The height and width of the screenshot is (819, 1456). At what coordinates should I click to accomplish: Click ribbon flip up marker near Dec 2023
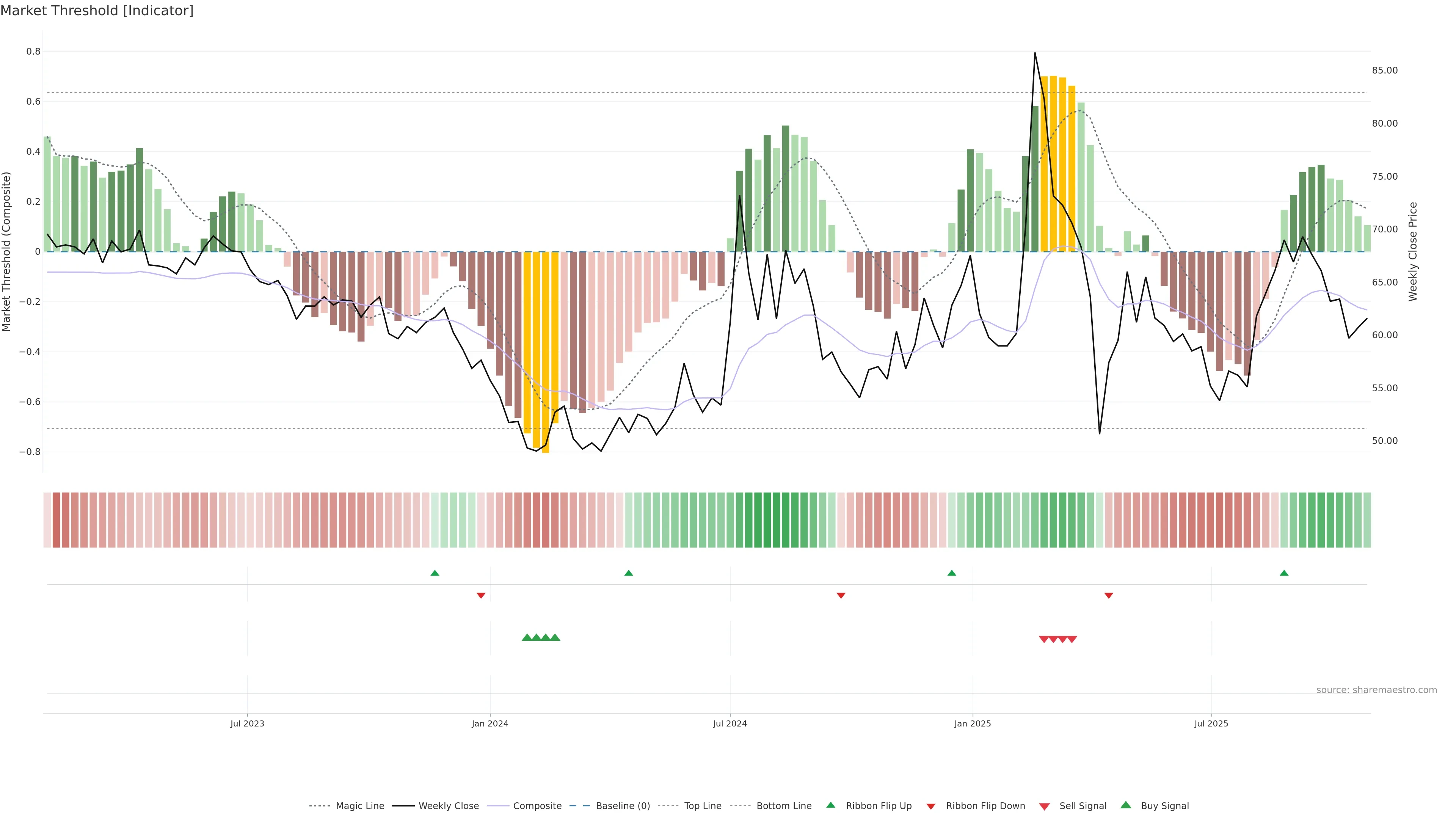click(x=435, y=573)
